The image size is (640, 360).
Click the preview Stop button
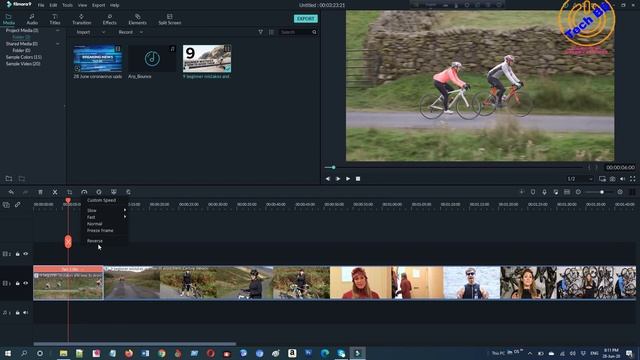pyautogui.click(x=358, y=179)
